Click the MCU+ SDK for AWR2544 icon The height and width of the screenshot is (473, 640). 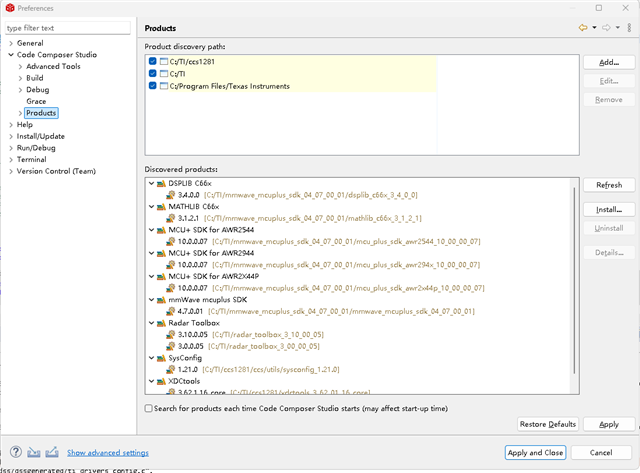tap(161, 230)
